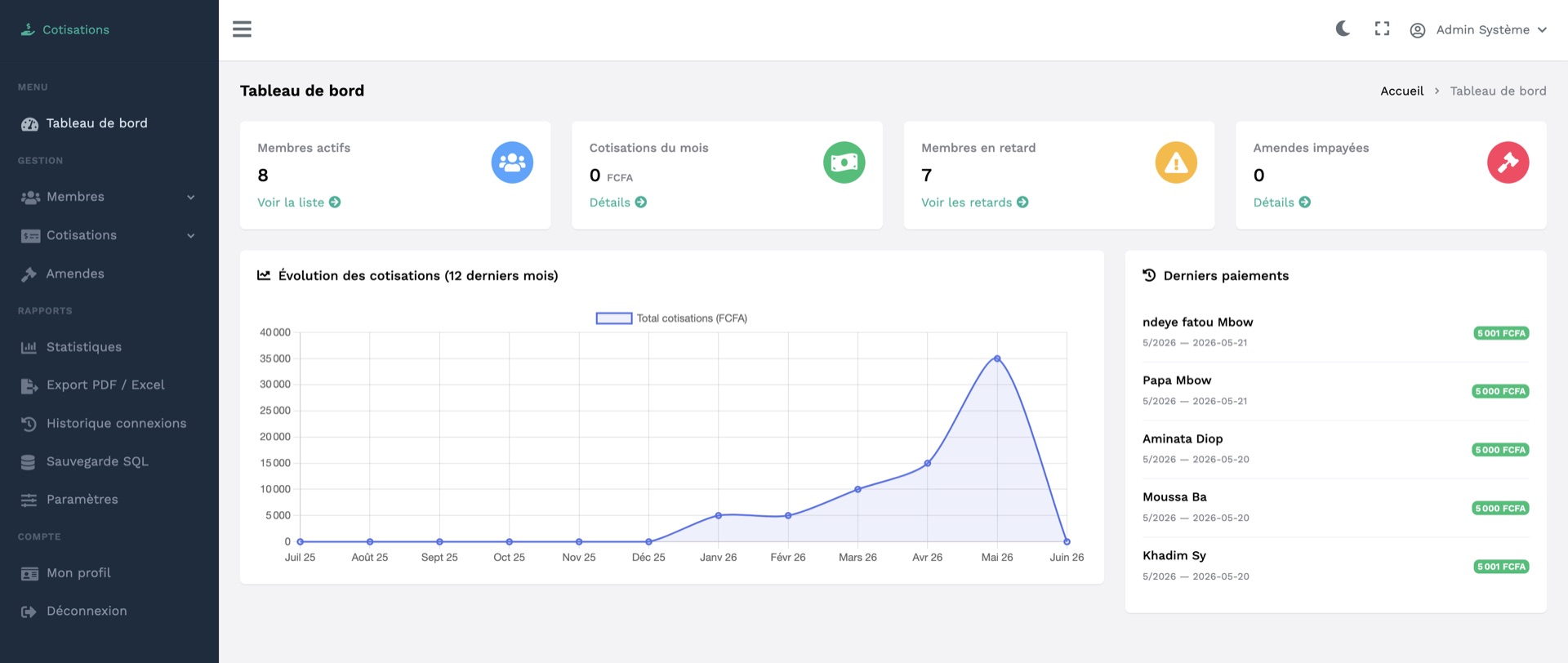Screen dimensions: 1568x663
Task: Click the user avatar icon near Admin Système
Action: coord(1418,30)
